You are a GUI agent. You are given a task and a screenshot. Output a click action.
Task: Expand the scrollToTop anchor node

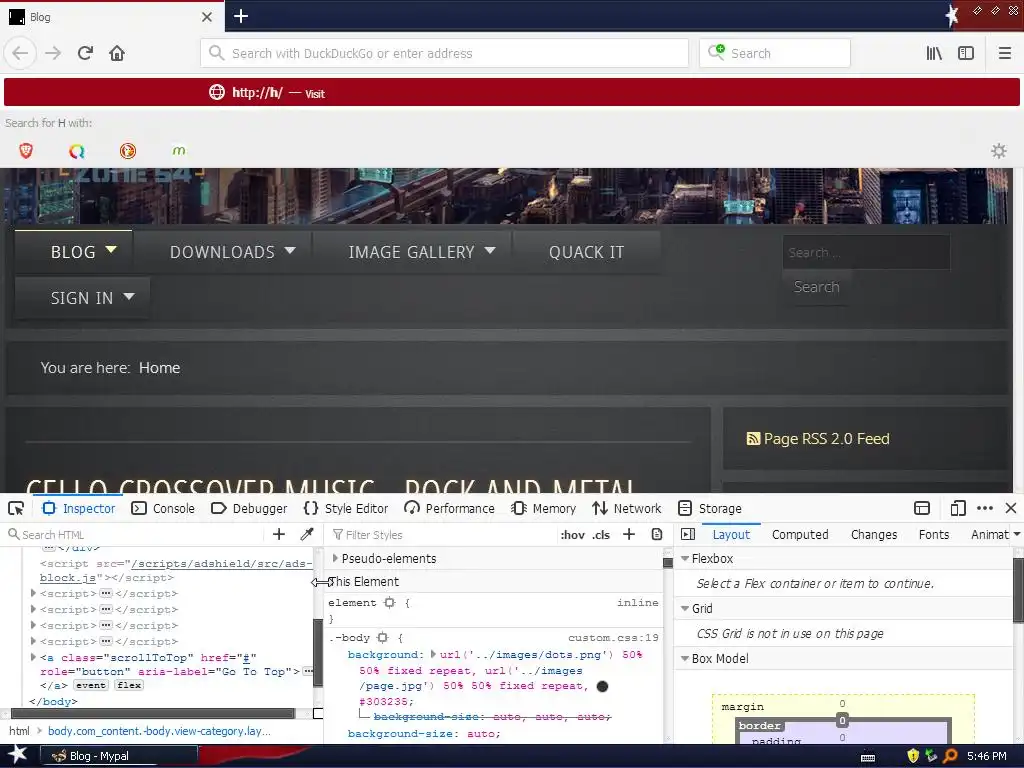click(x=33, y=657)
